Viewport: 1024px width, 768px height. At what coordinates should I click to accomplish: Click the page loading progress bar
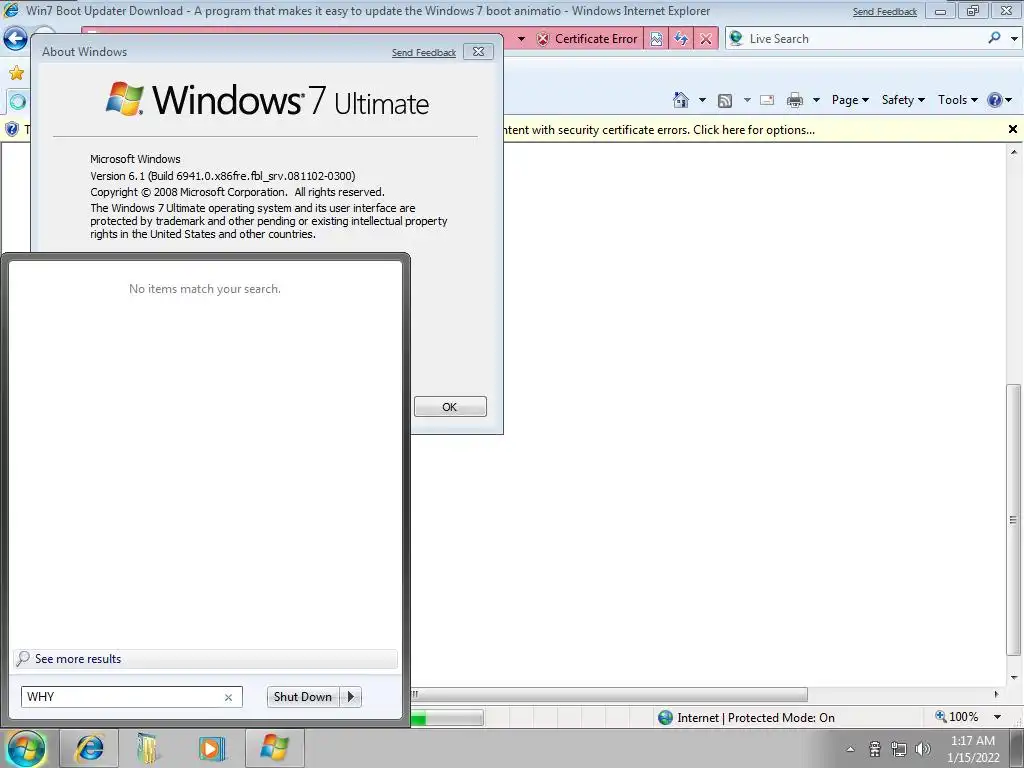point(447,718)
